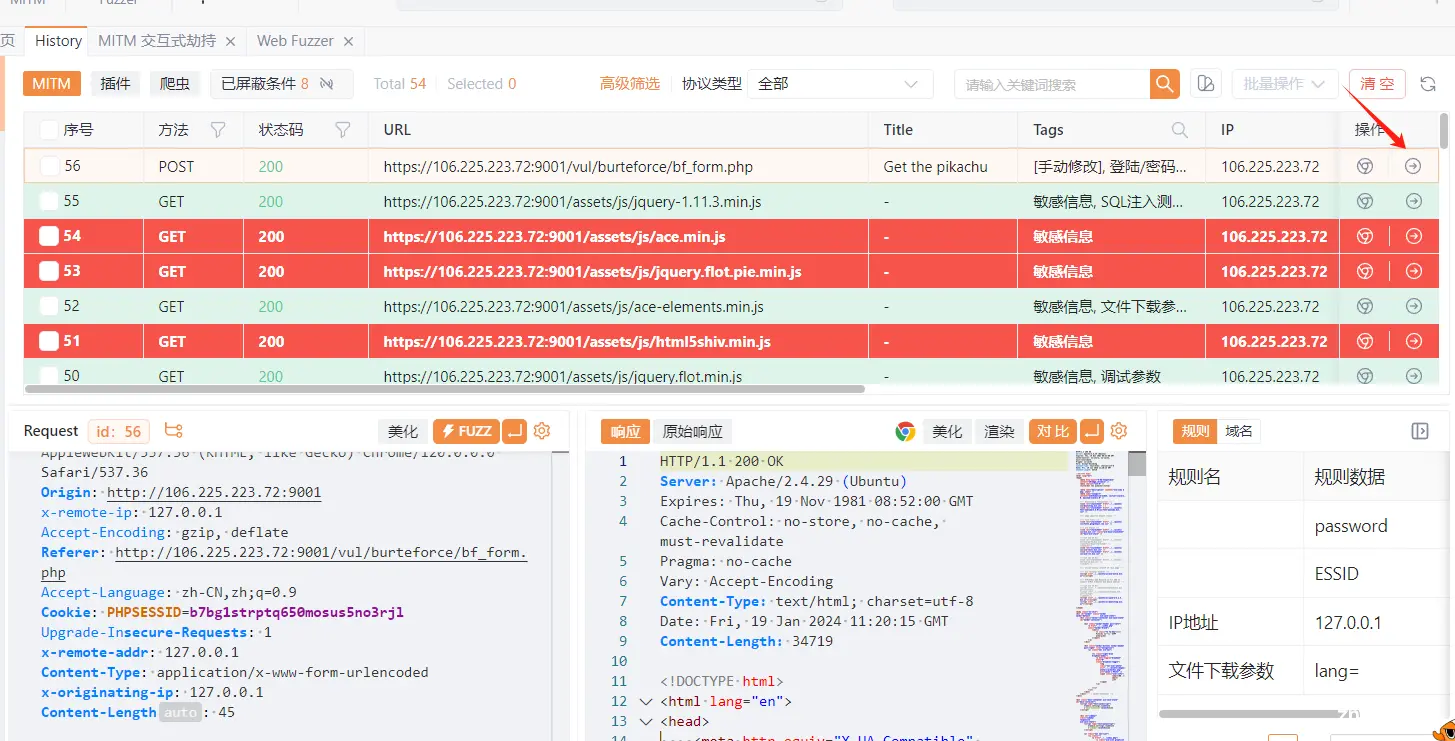This screenshot has height=741, width=1455.
Task: Click the eye-off icon beside 已屏蔽条件
Action: coord(327,84)
